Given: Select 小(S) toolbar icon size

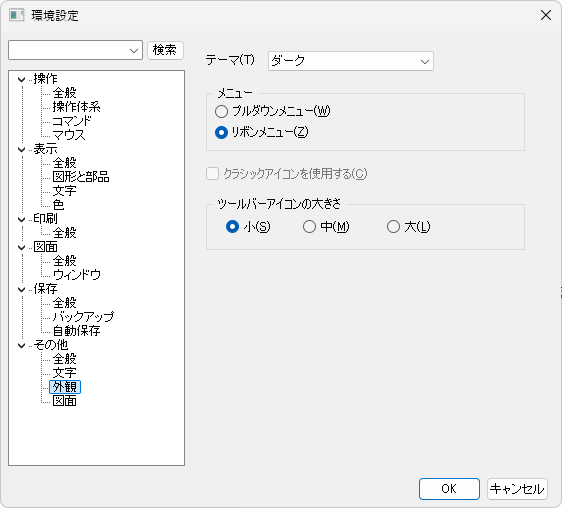Looking at the screenshot, I should [232, 227].
